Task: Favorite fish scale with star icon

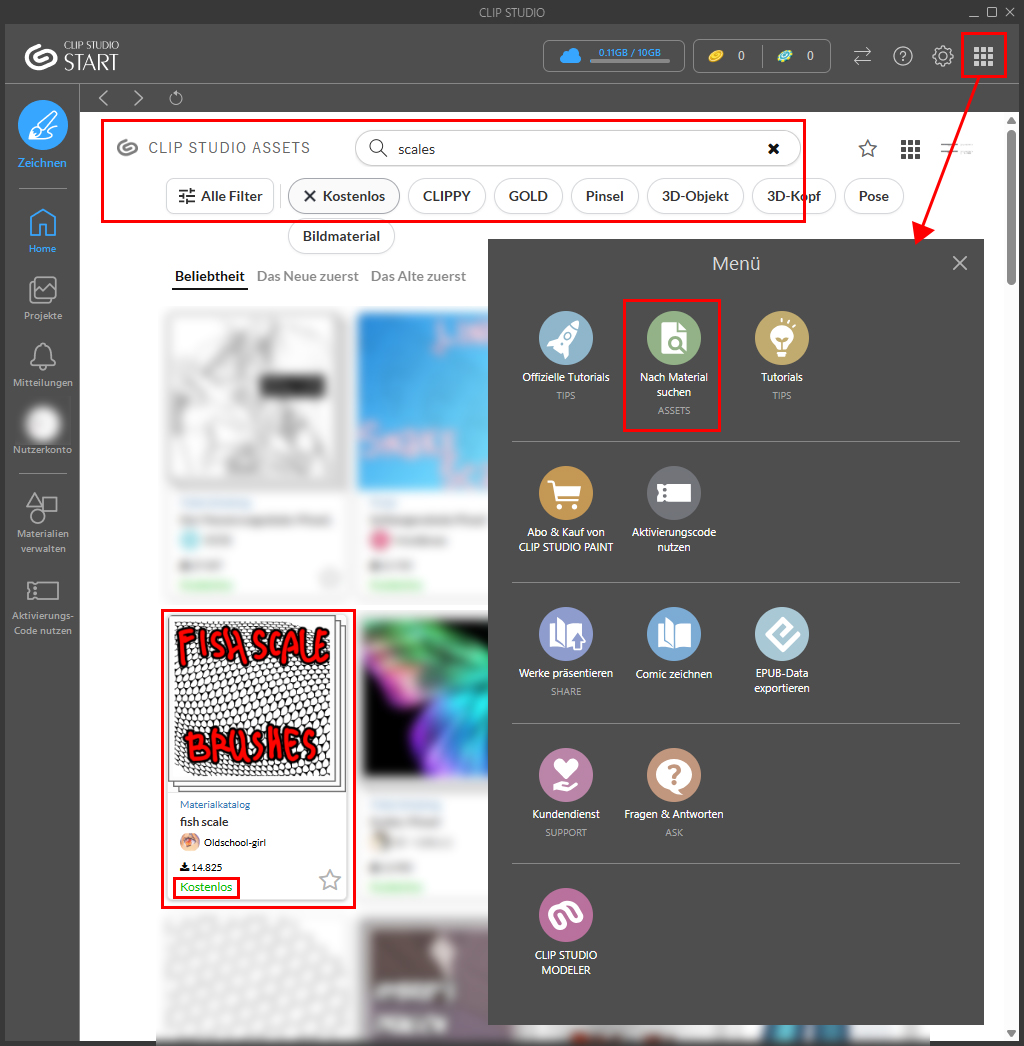Action: (330, 880)
